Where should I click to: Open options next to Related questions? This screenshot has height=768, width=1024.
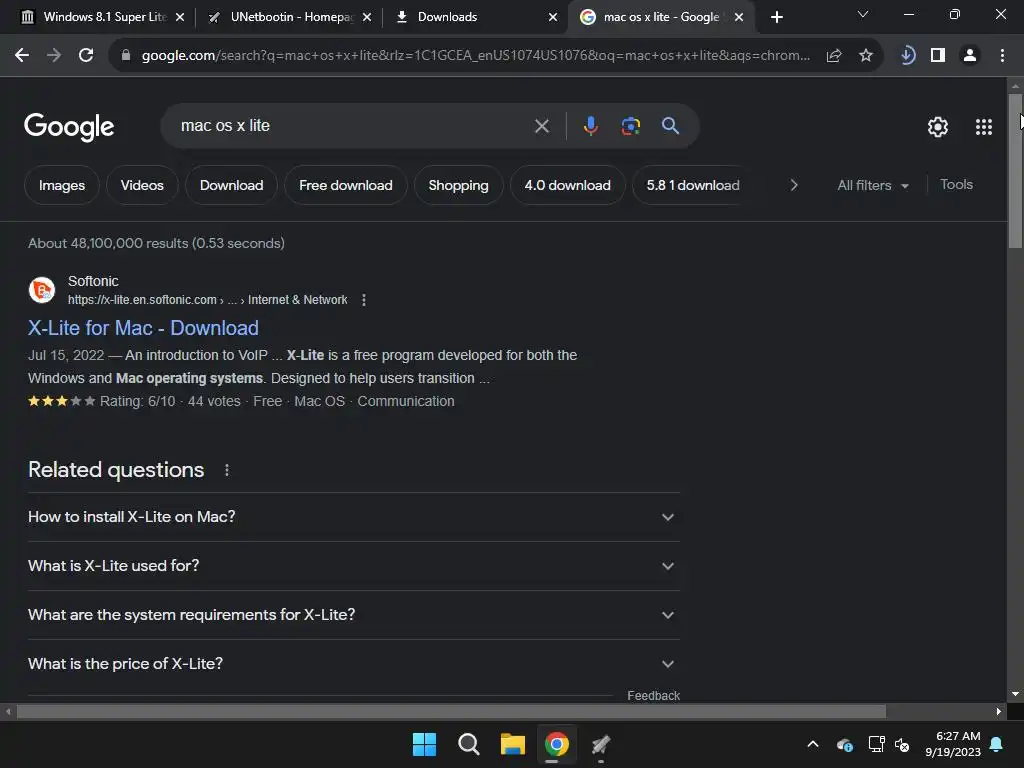click(227, 470)
